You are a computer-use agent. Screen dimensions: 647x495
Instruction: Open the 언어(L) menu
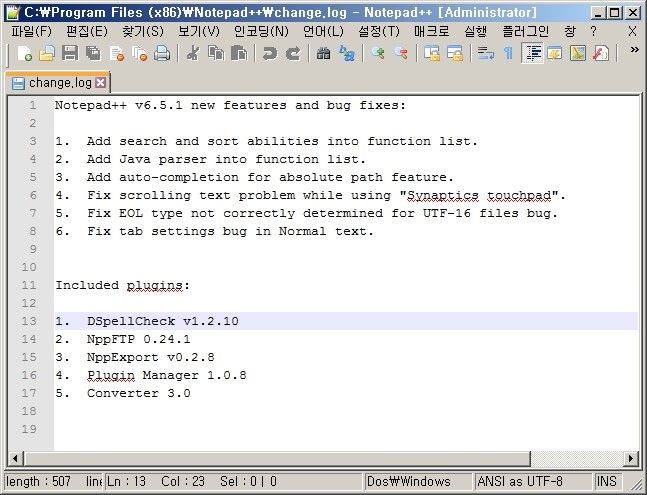[x=323, y=31]
